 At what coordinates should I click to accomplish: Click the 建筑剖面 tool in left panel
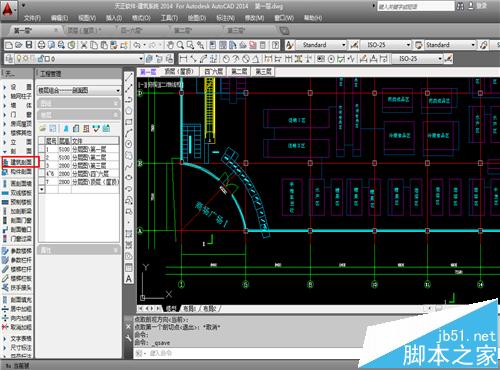pos(21,162)
